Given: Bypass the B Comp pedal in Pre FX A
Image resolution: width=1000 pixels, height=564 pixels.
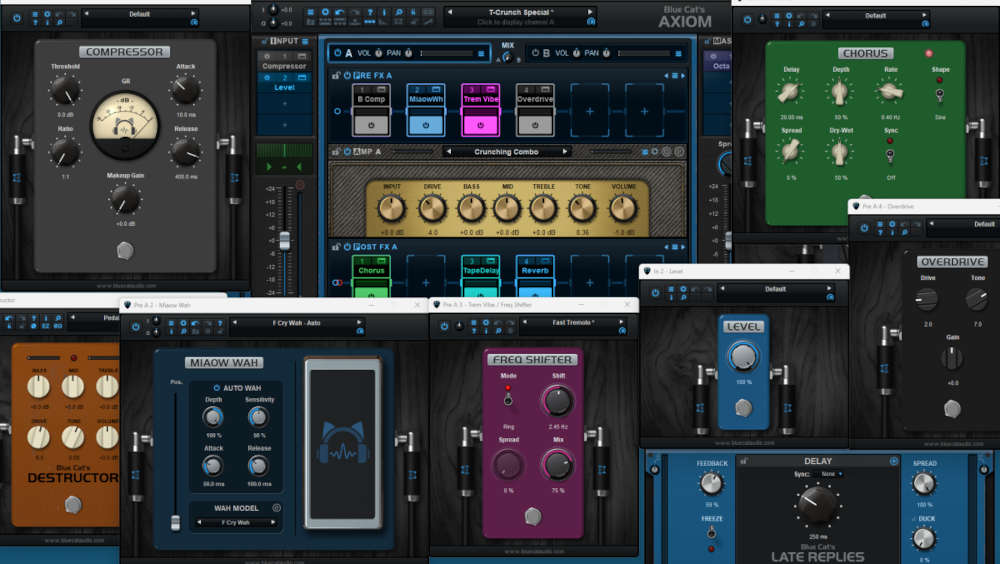Looking at the screenshot, I should click(x=371, y=126).
